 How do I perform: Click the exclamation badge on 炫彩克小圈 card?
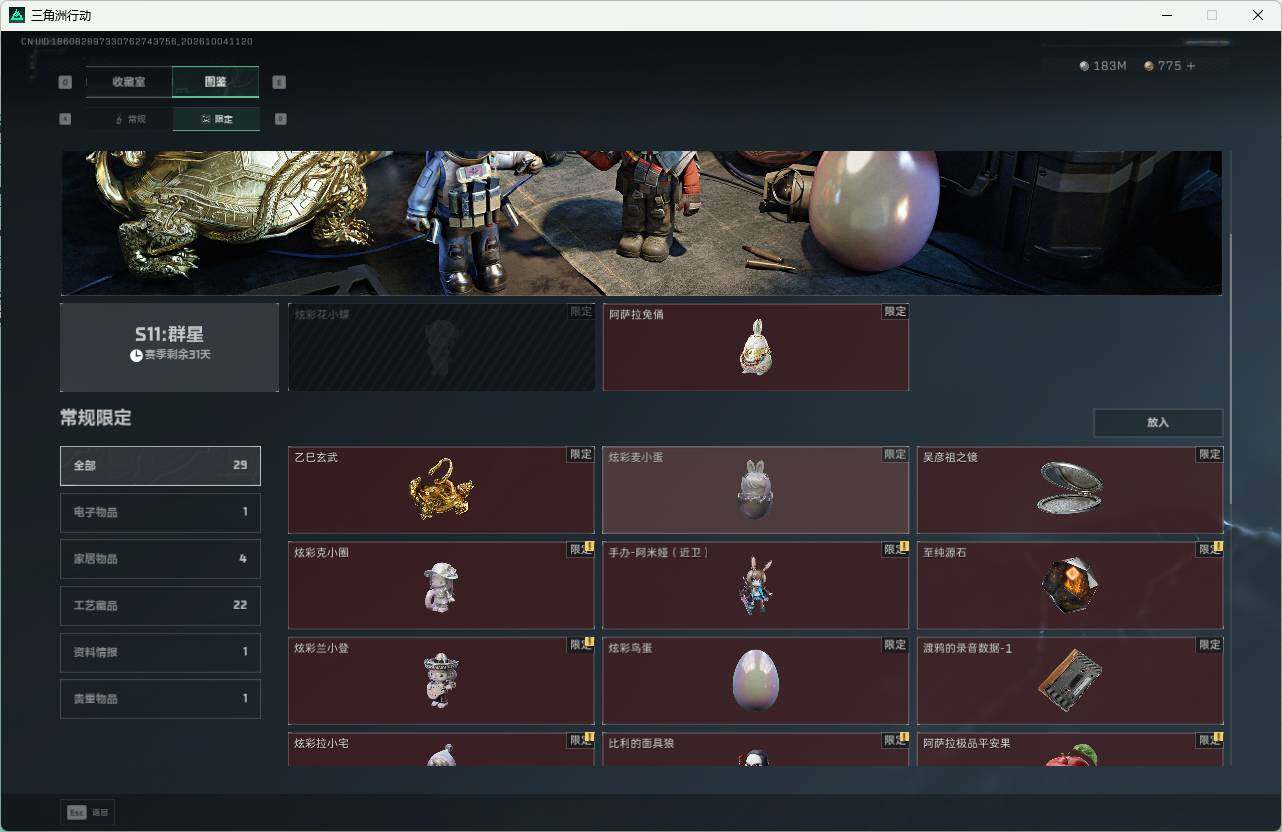590,548
